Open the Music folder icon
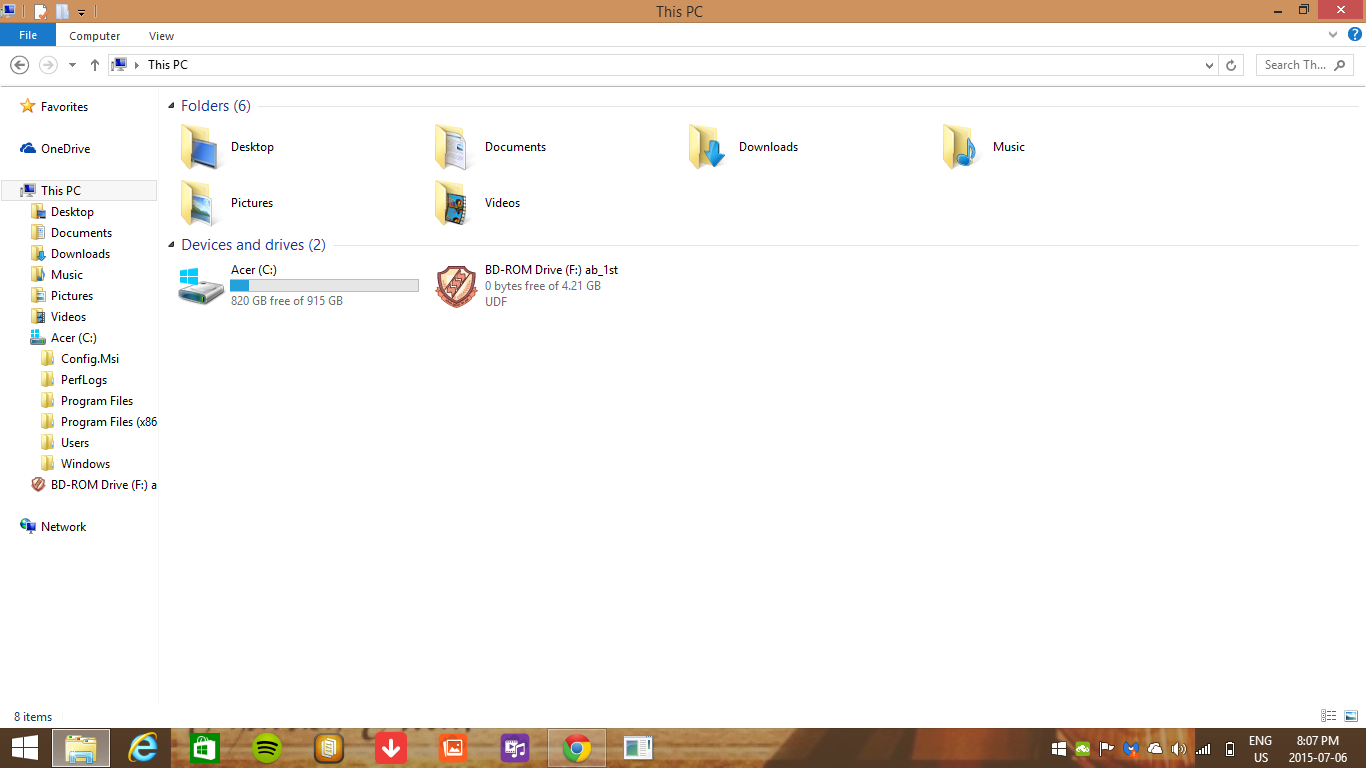Image resolution: width=1366 pixels, height=768 pixels. [960, 147]
